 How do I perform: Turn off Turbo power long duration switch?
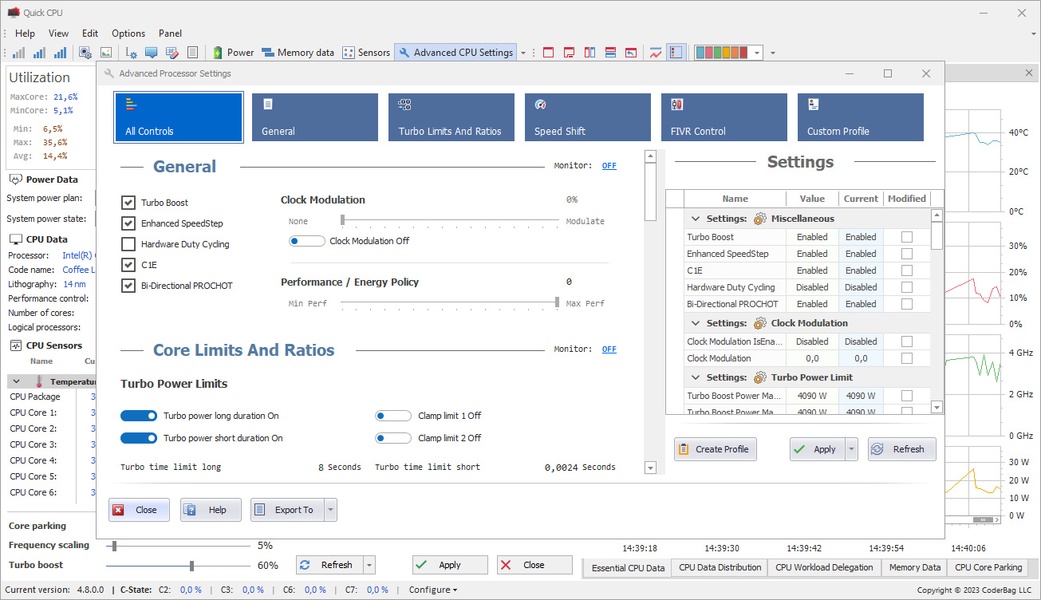pyautogui.click(x=139, y=416)
